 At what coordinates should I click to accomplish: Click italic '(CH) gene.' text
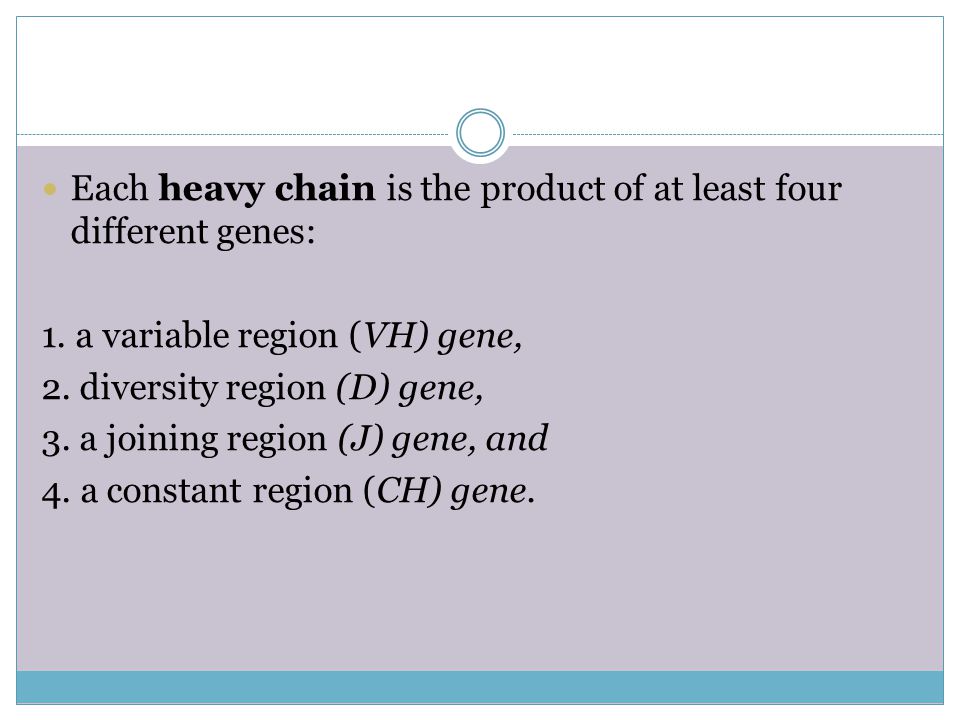pyautogui.click(x=449, y=492)
